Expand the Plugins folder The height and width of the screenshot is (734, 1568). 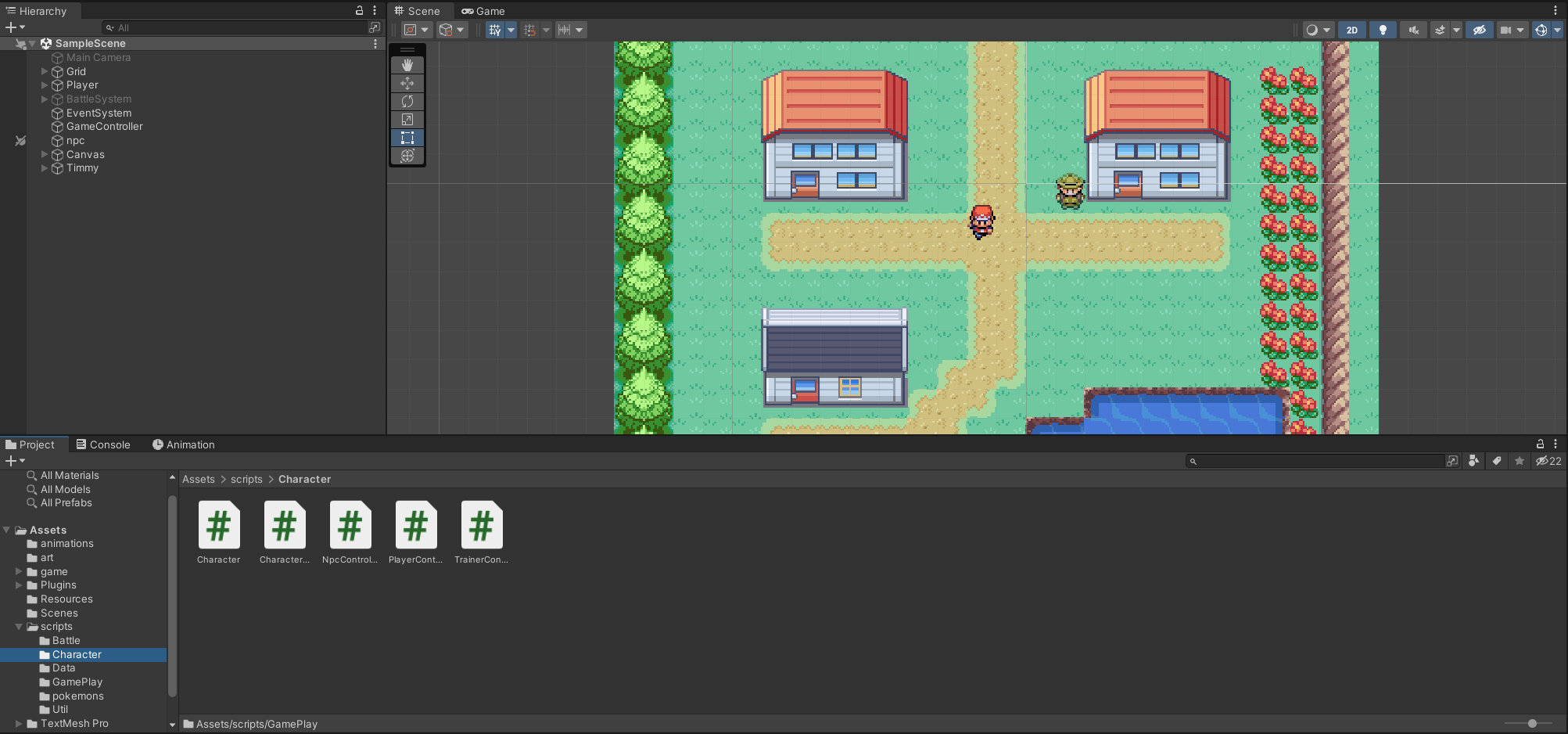19,585
